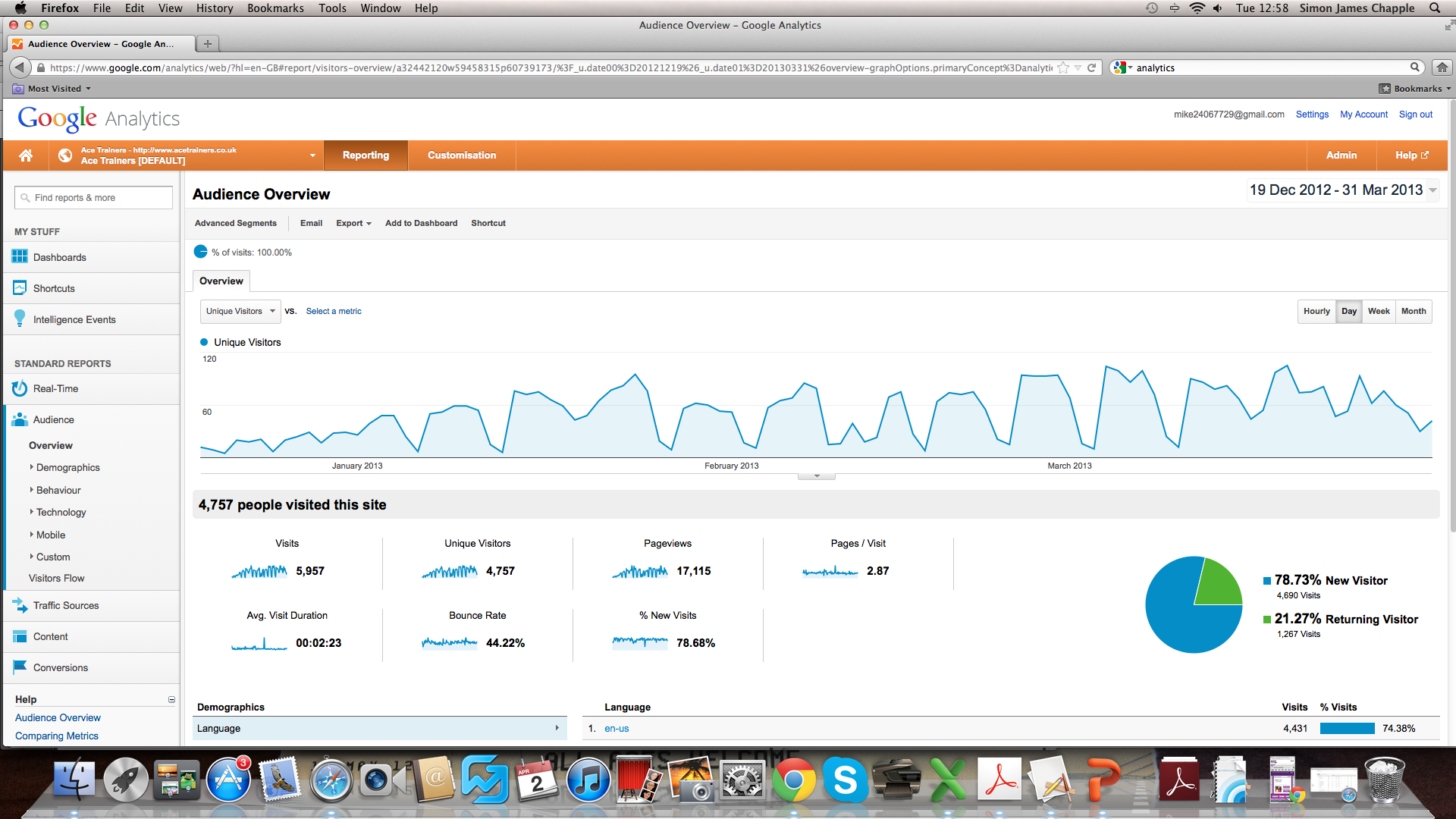Click Advanced Segments button

(236, 223)
